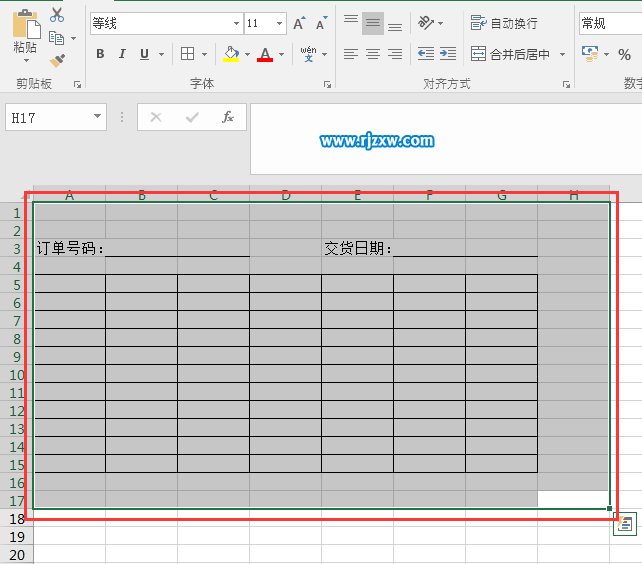
Task: Click 自动换行 wrap text button
Action: click(x=504, y=23)
